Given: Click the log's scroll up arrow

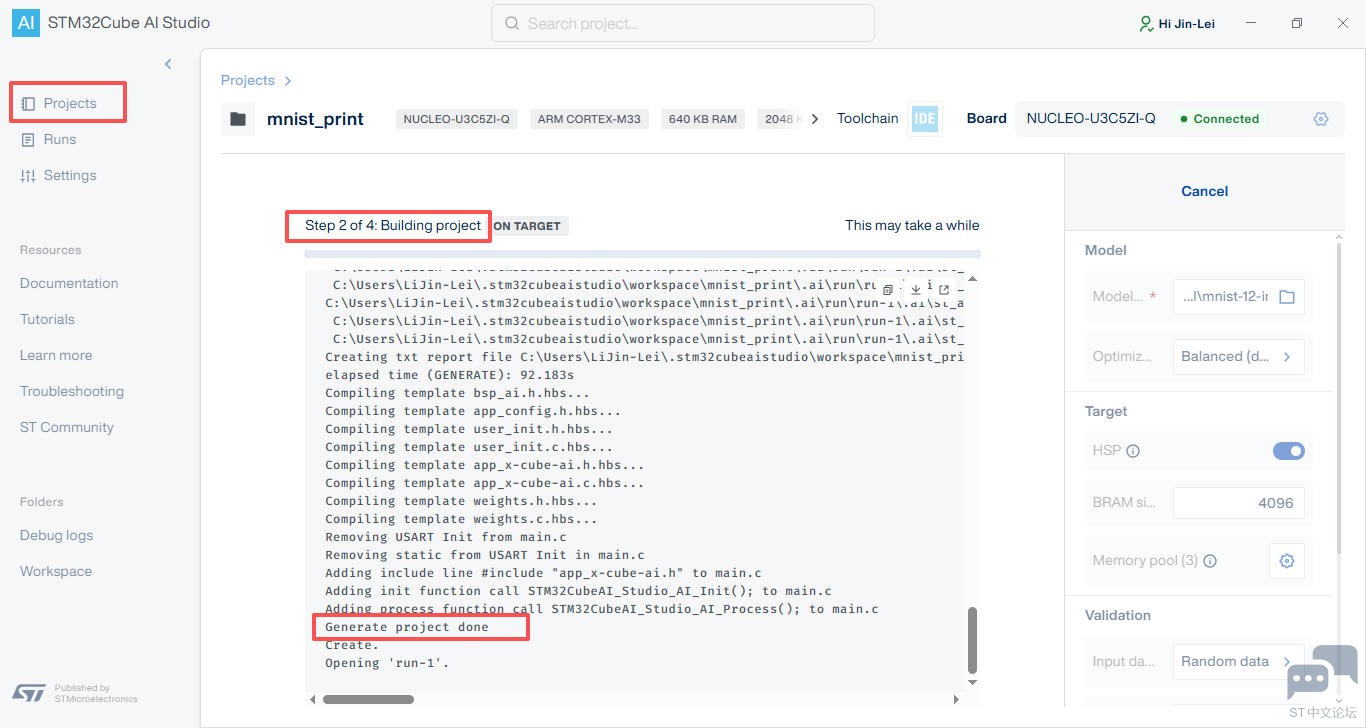Looking at the screenshot, I should pos(972,278).
